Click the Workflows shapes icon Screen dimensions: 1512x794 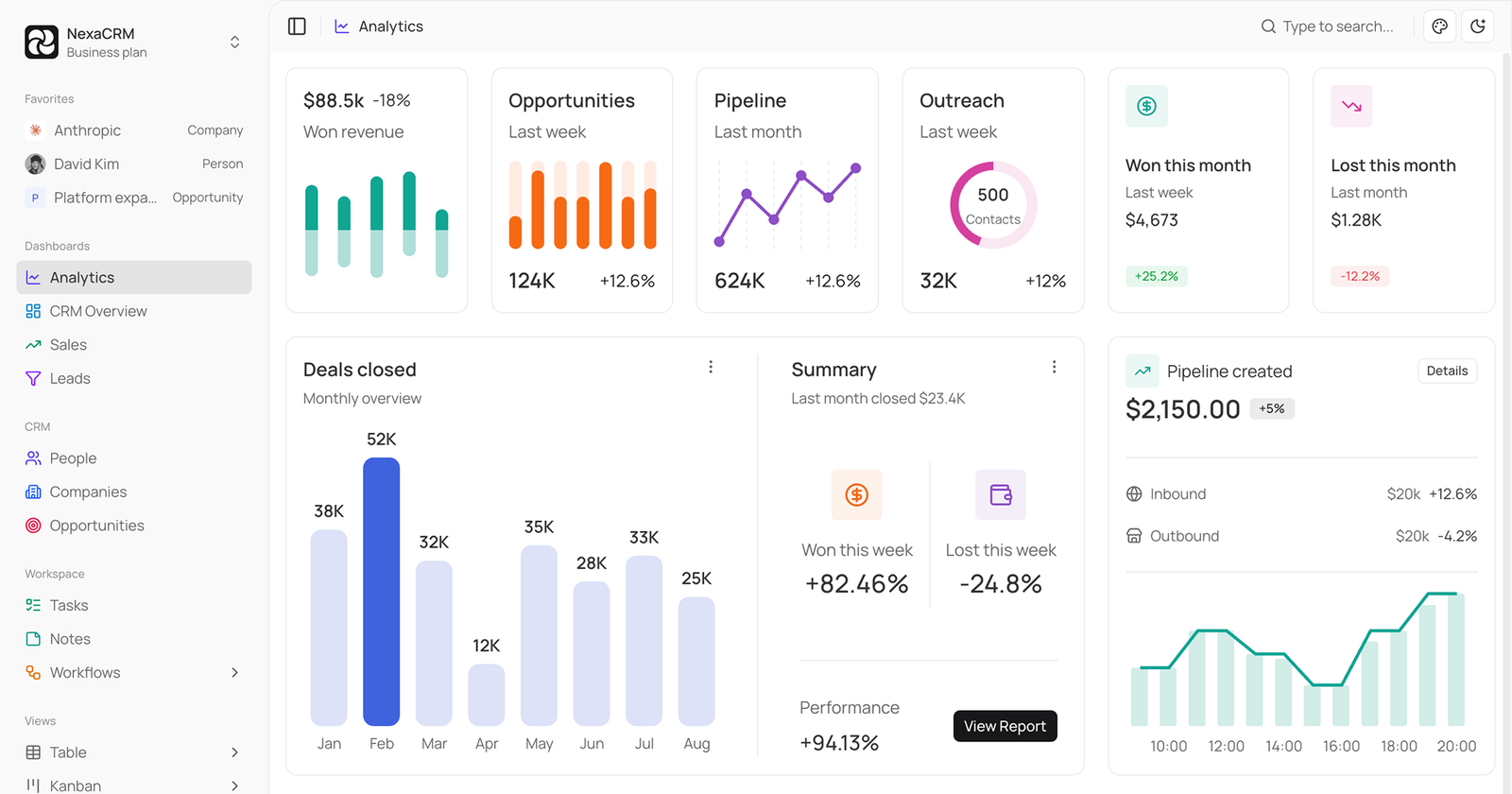point(33,672)
